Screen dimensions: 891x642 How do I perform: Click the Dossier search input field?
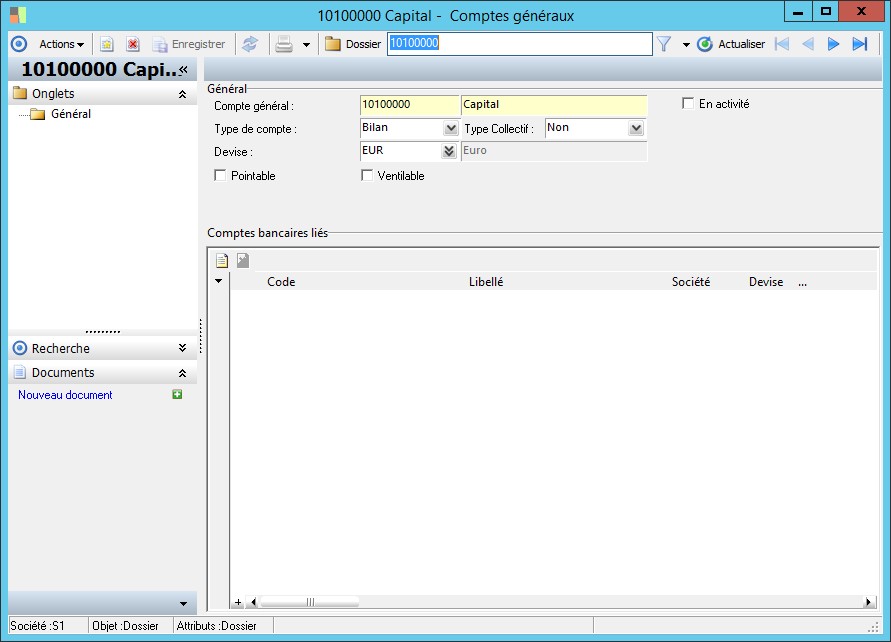click(x=519, y=44)
